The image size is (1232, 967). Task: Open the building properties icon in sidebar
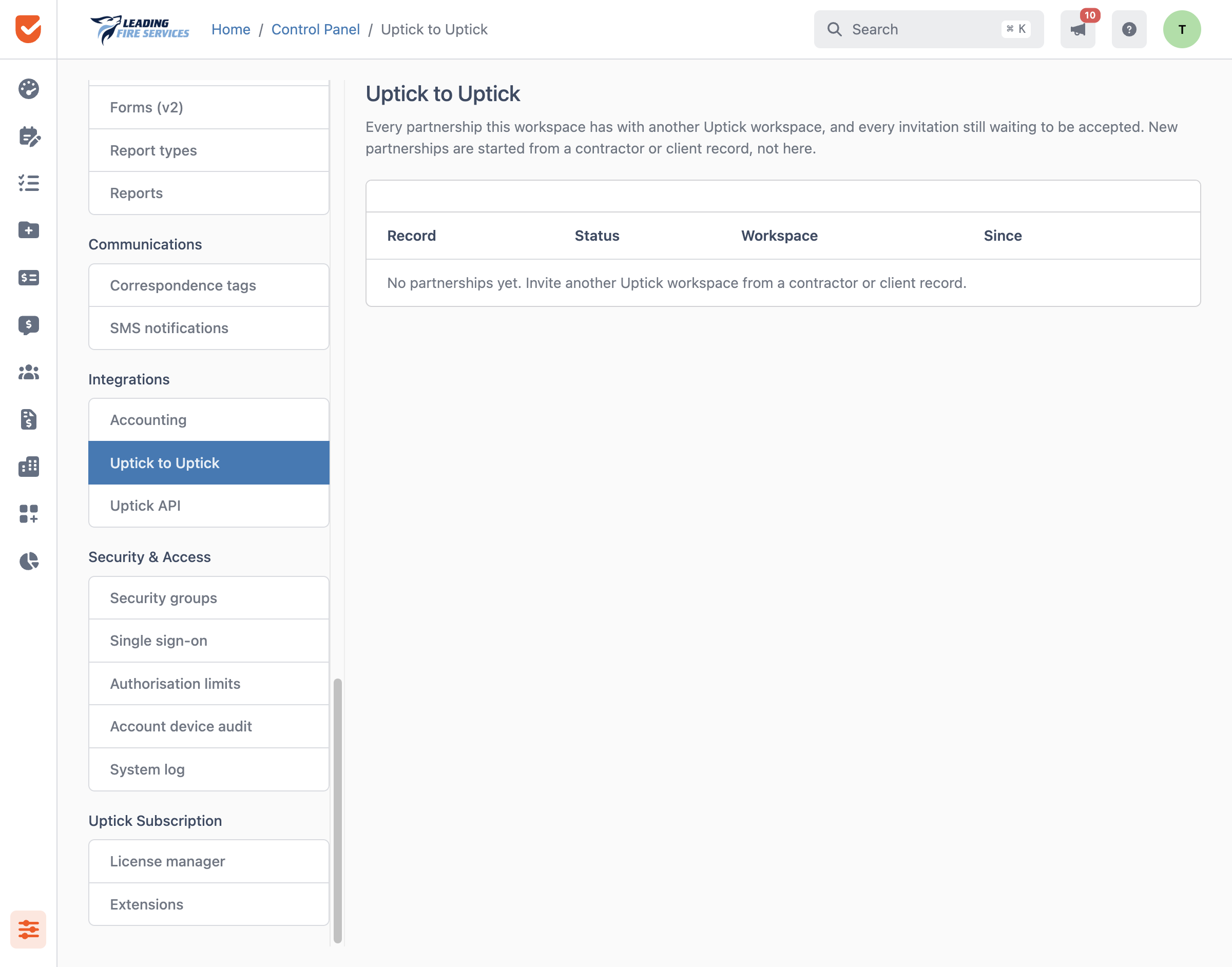[28, 467]
